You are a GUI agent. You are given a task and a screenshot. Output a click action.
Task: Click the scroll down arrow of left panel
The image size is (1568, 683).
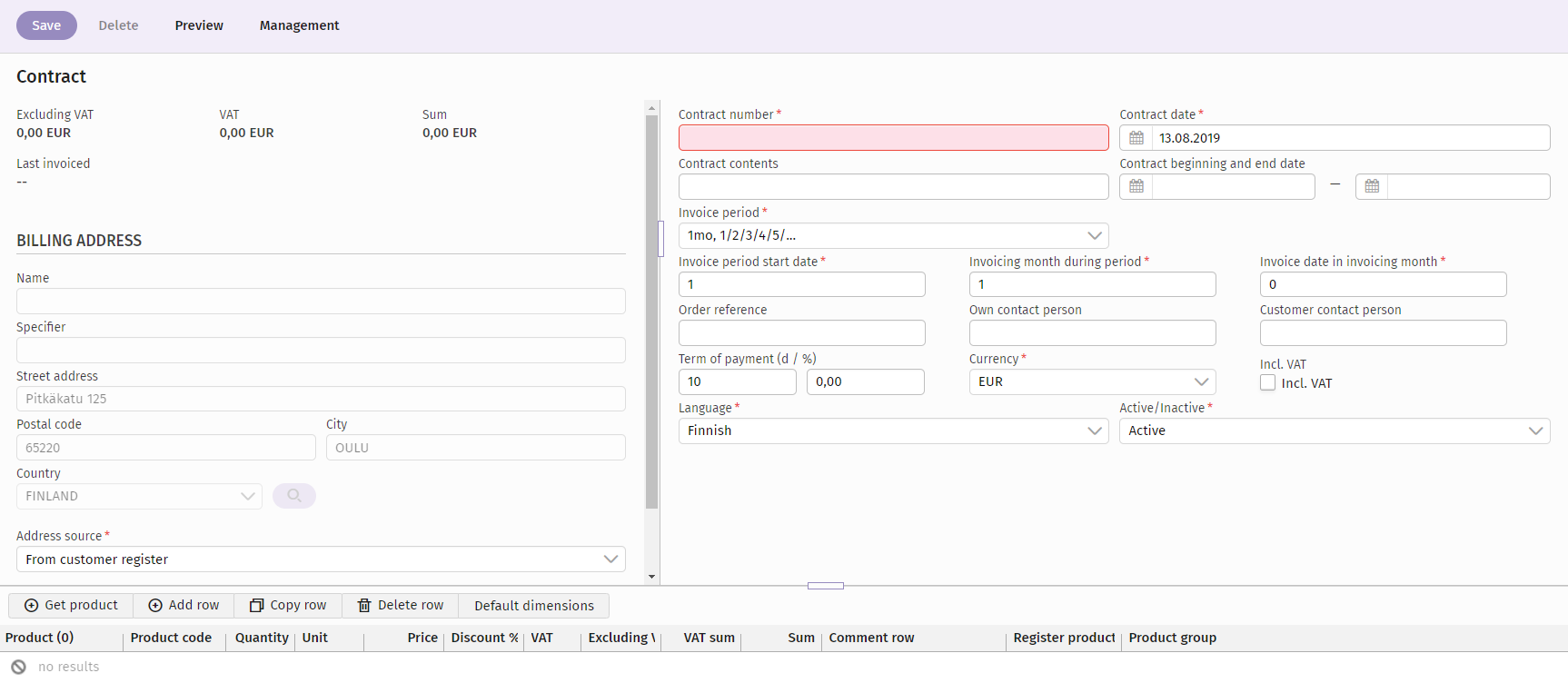(651, 577)
